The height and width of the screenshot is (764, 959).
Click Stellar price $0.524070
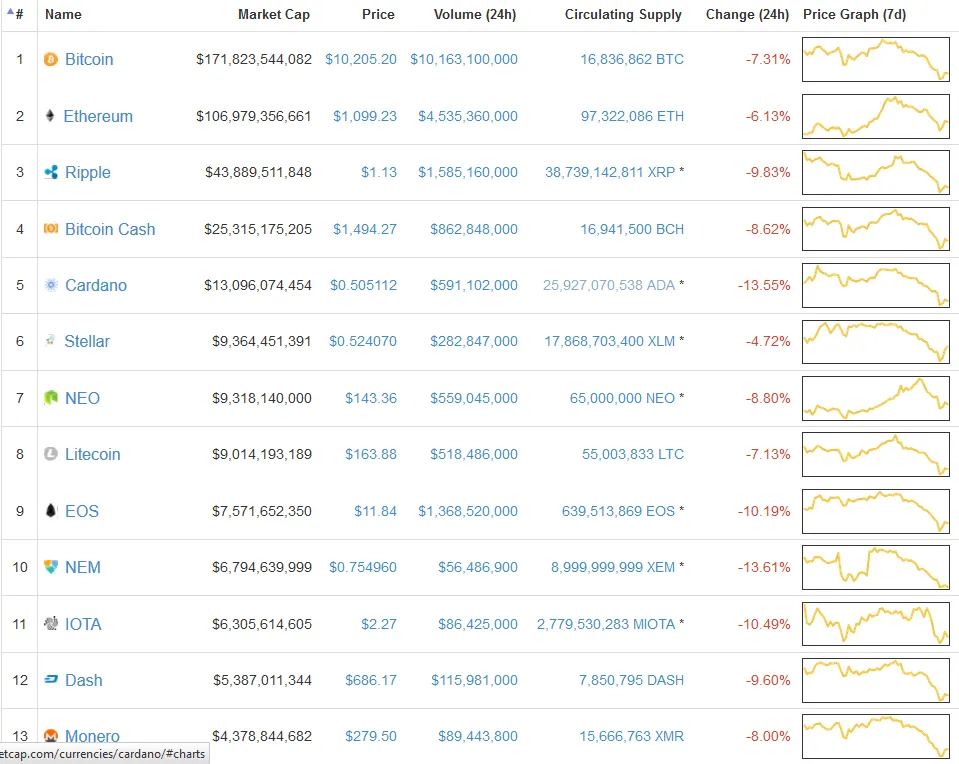363,341
